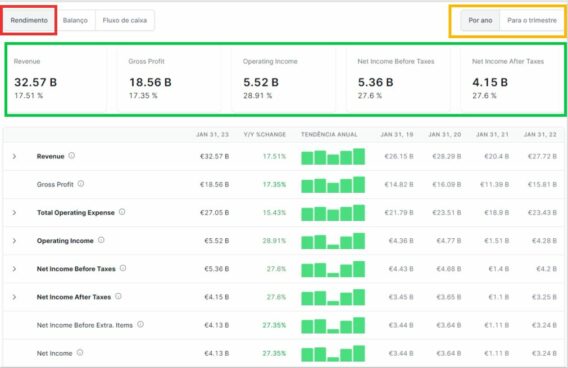Click the Gross Profit value €18.56 B
This screenshot has width=568, height=368.
[x=214, y=185]
